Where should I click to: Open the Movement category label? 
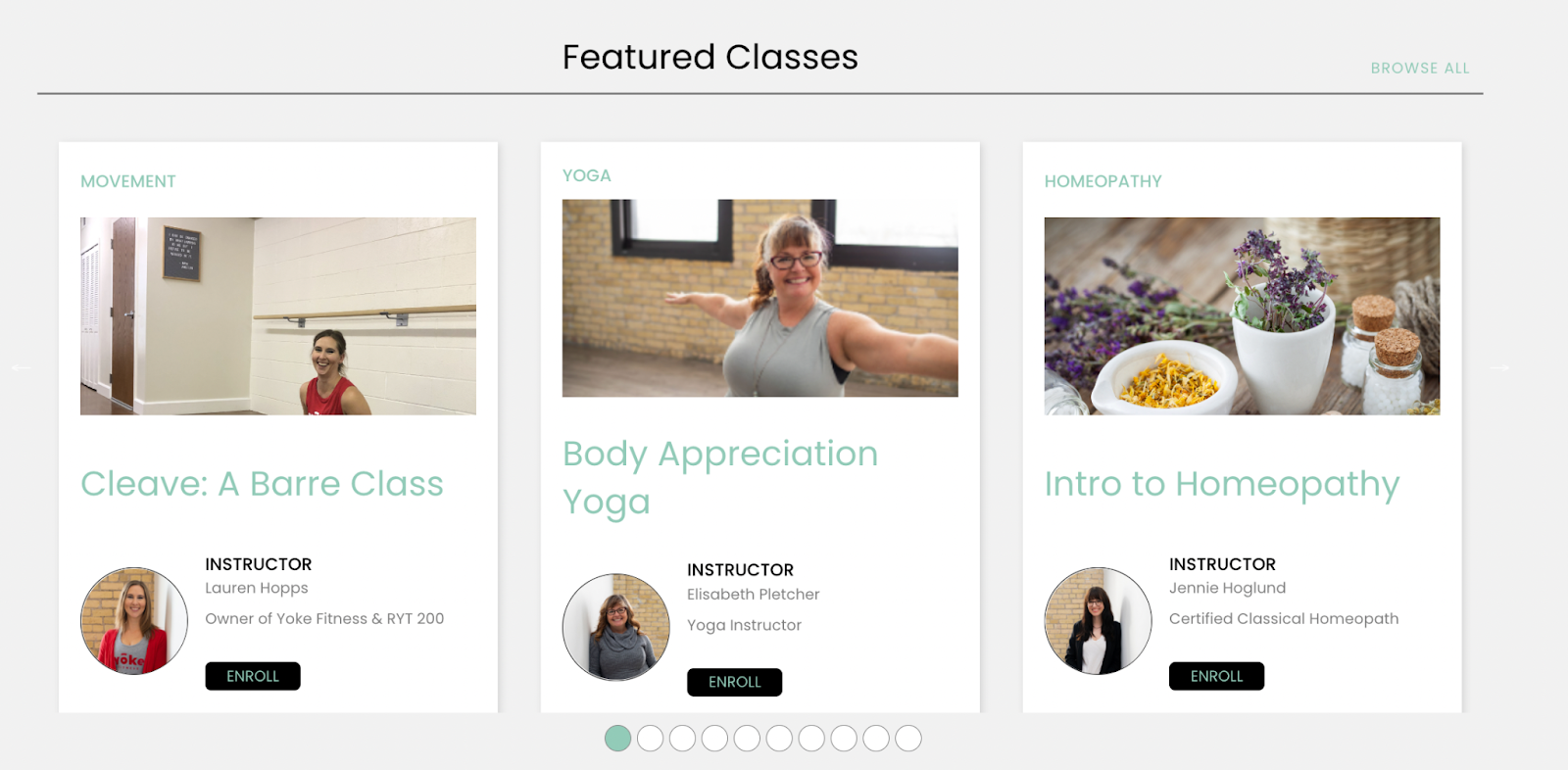point(128,181)
